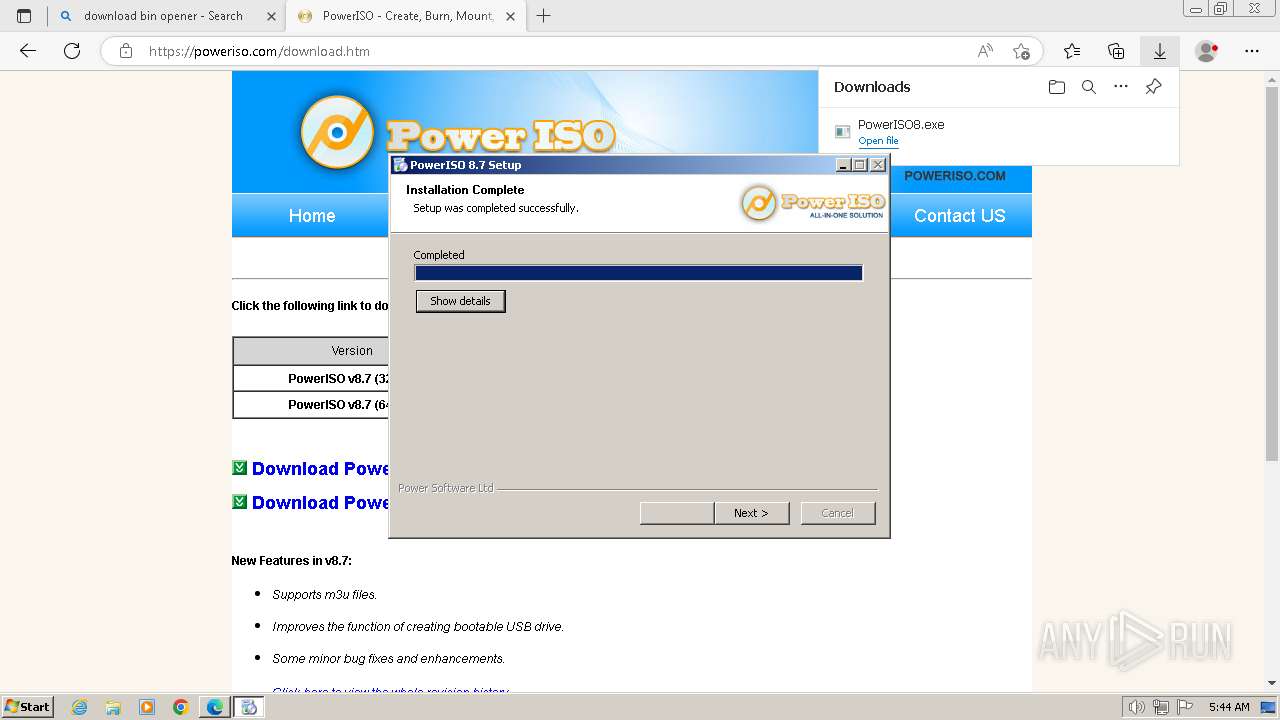The height and width of the screenshot is (720, 1280).
Task: Click Next in PowerISO setup
Action: 752,513
